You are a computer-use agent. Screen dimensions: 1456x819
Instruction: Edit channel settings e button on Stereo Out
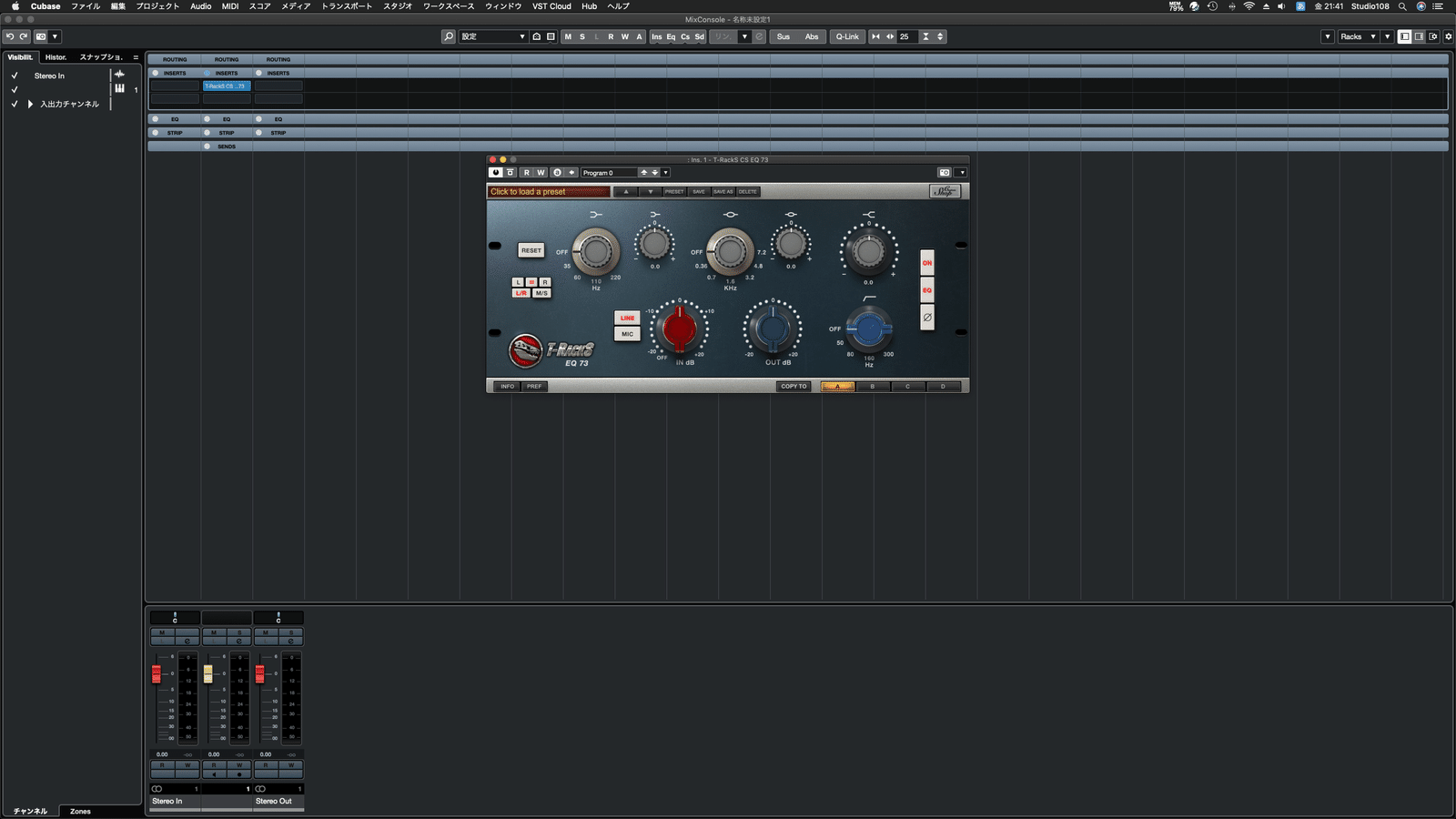pos(291,641)
